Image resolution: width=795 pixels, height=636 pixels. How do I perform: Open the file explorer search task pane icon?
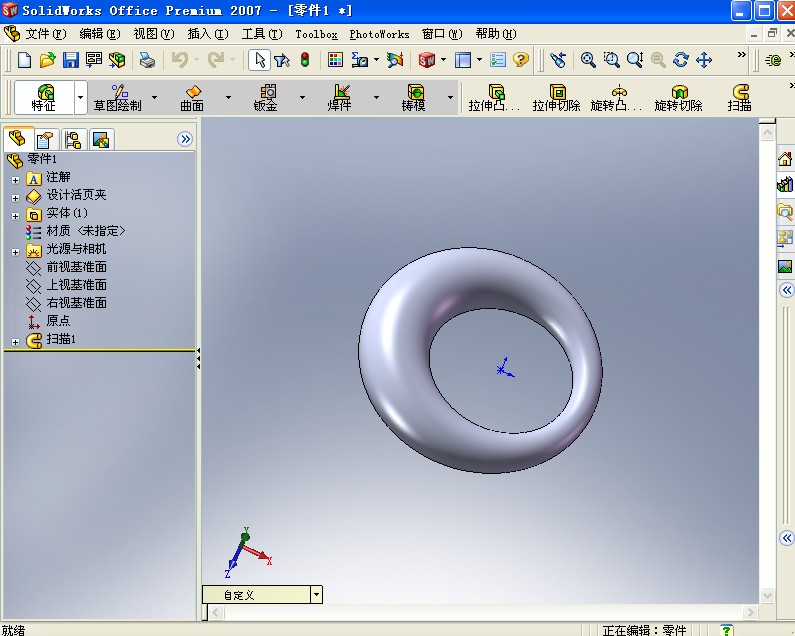(785, 211)
